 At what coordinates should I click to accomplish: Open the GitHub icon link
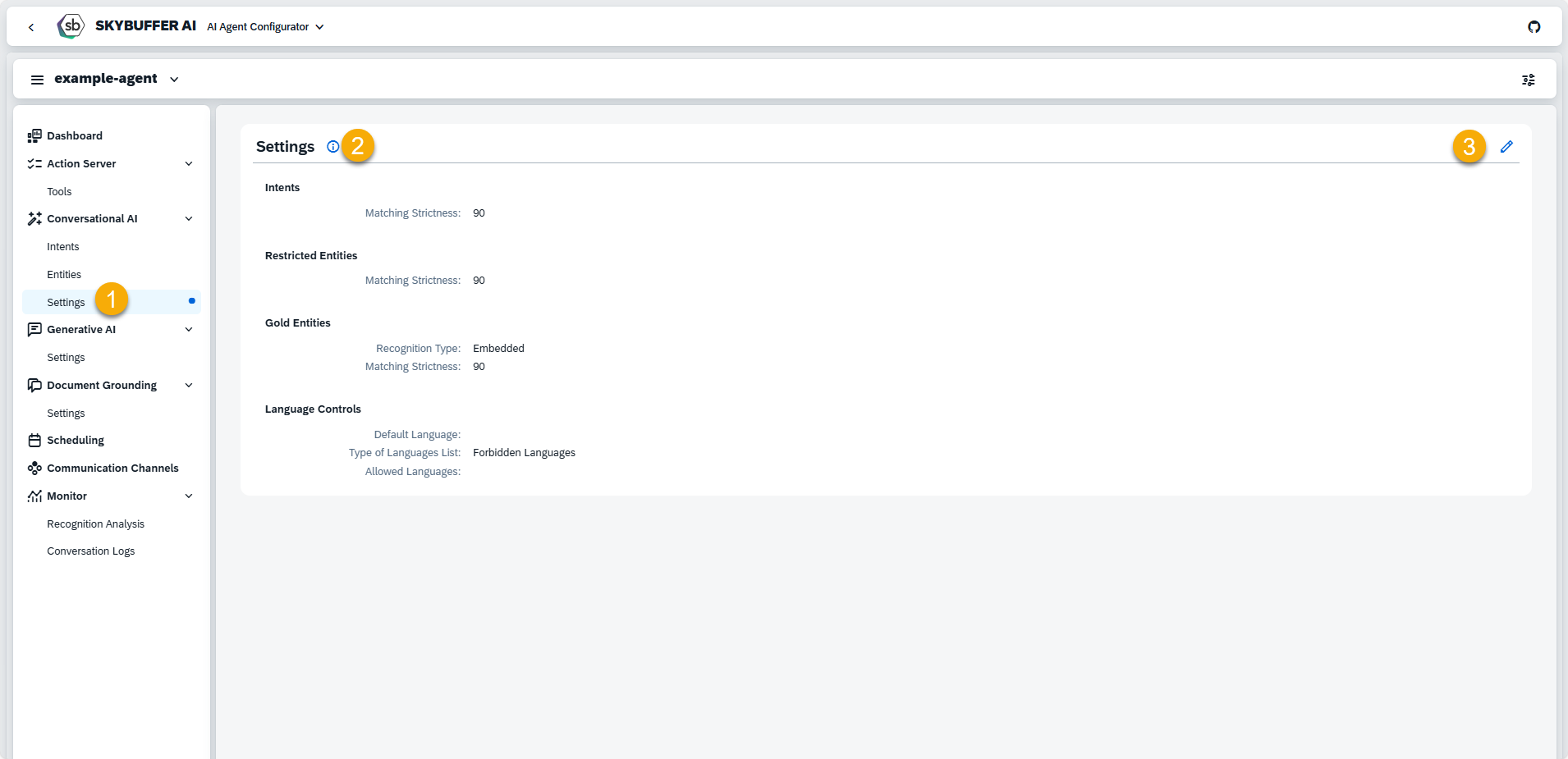click(1534, 27)
